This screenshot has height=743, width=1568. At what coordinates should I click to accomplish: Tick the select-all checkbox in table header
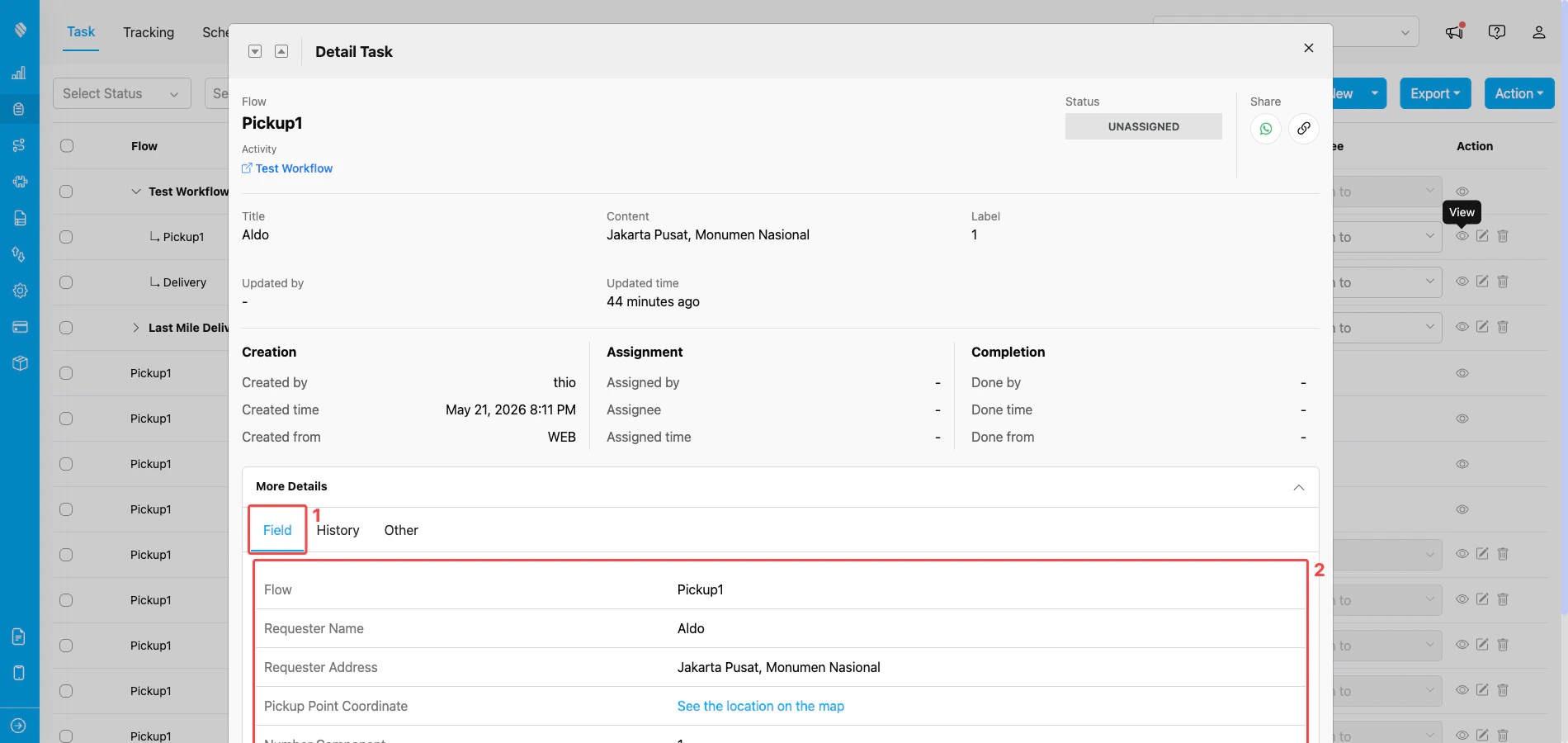(x=67, y=146)
